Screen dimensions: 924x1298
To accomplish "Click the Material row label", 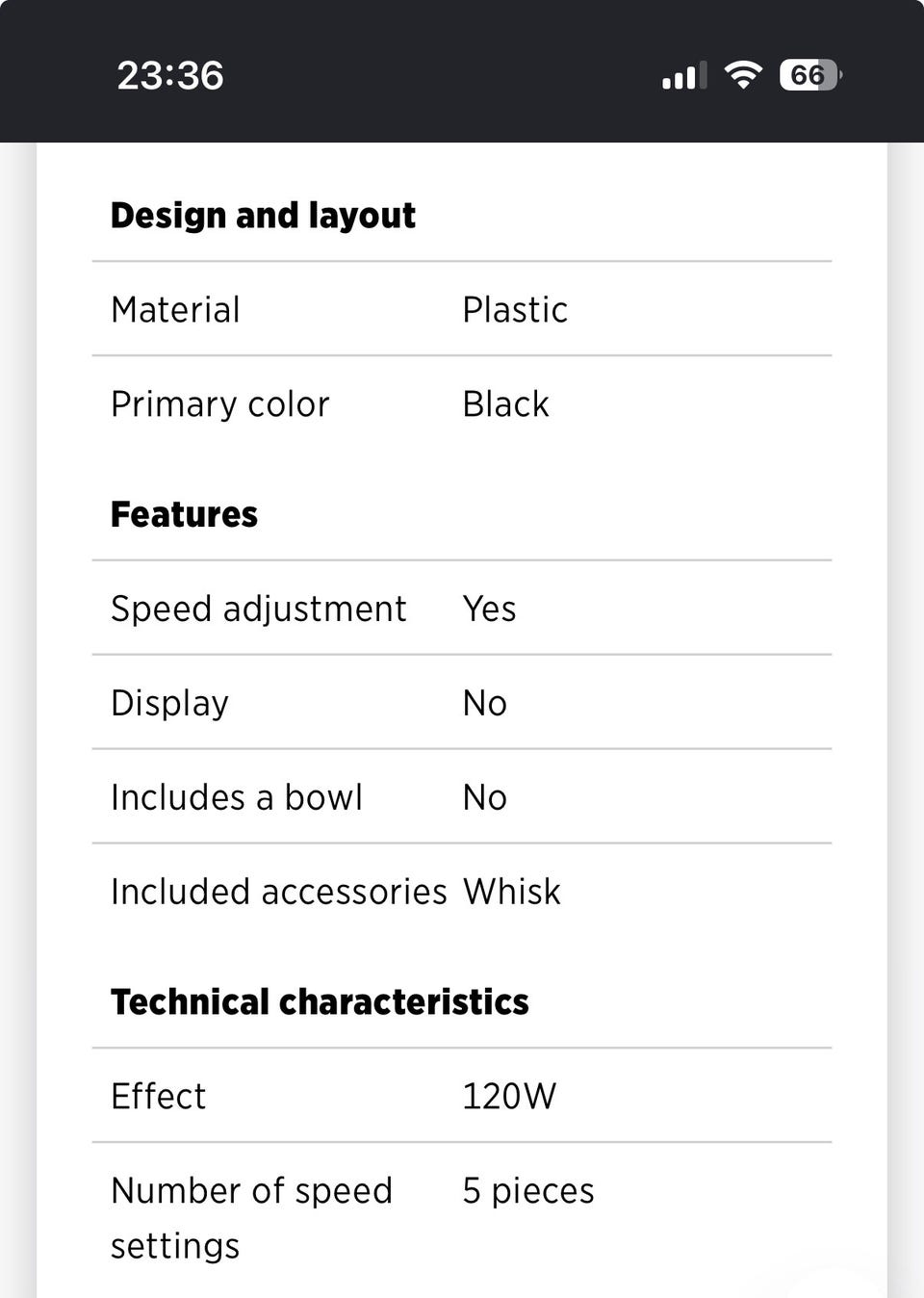I will coord(175,310).
